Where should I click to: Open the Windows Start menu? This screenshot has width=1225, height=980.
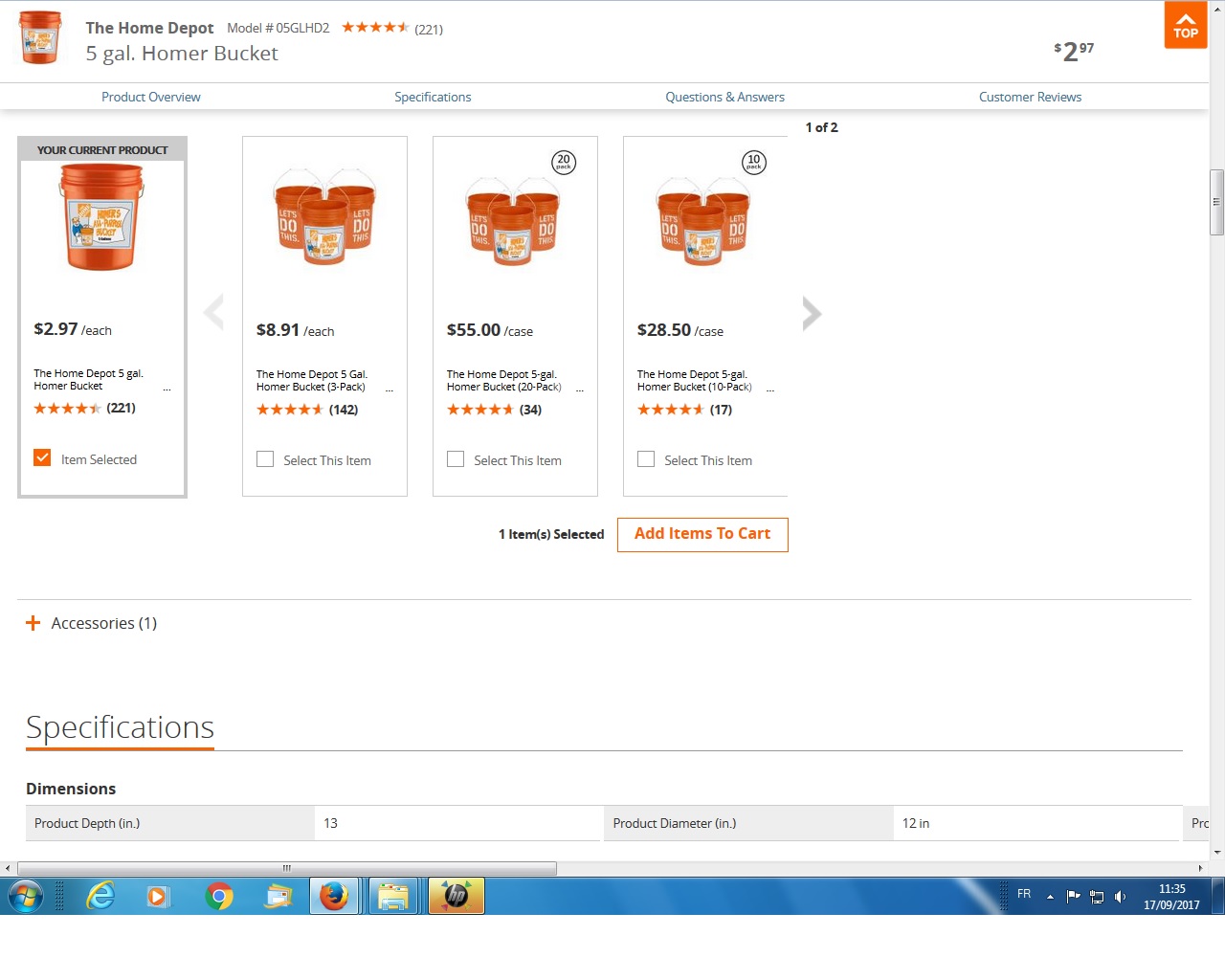[x=26, y=896]
